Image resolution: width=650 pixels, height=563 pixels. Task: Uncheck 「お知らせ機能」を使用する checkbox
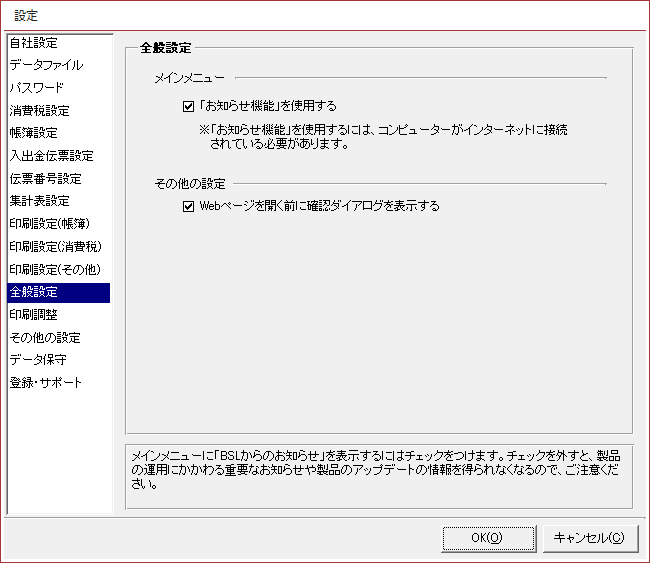pyautogui.click(x=188, y=105)
